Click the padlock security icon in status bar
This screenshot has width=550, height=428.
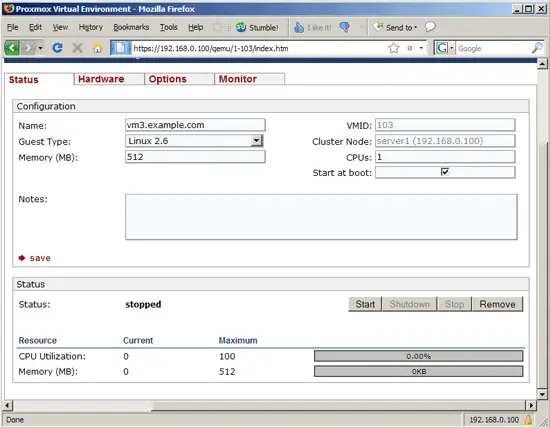click(x=528, y=419)
